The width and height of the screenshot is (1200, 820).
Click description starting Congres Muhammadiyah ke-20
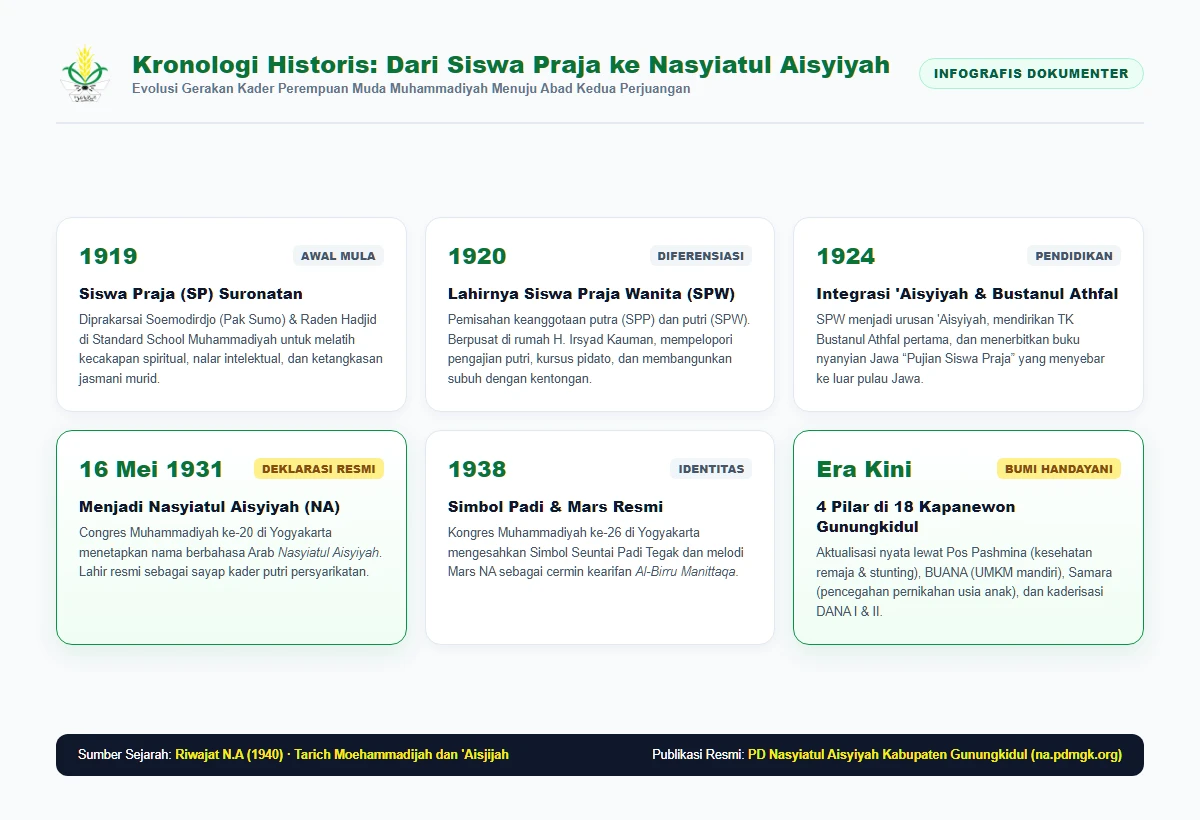click(x=231, y=552)
